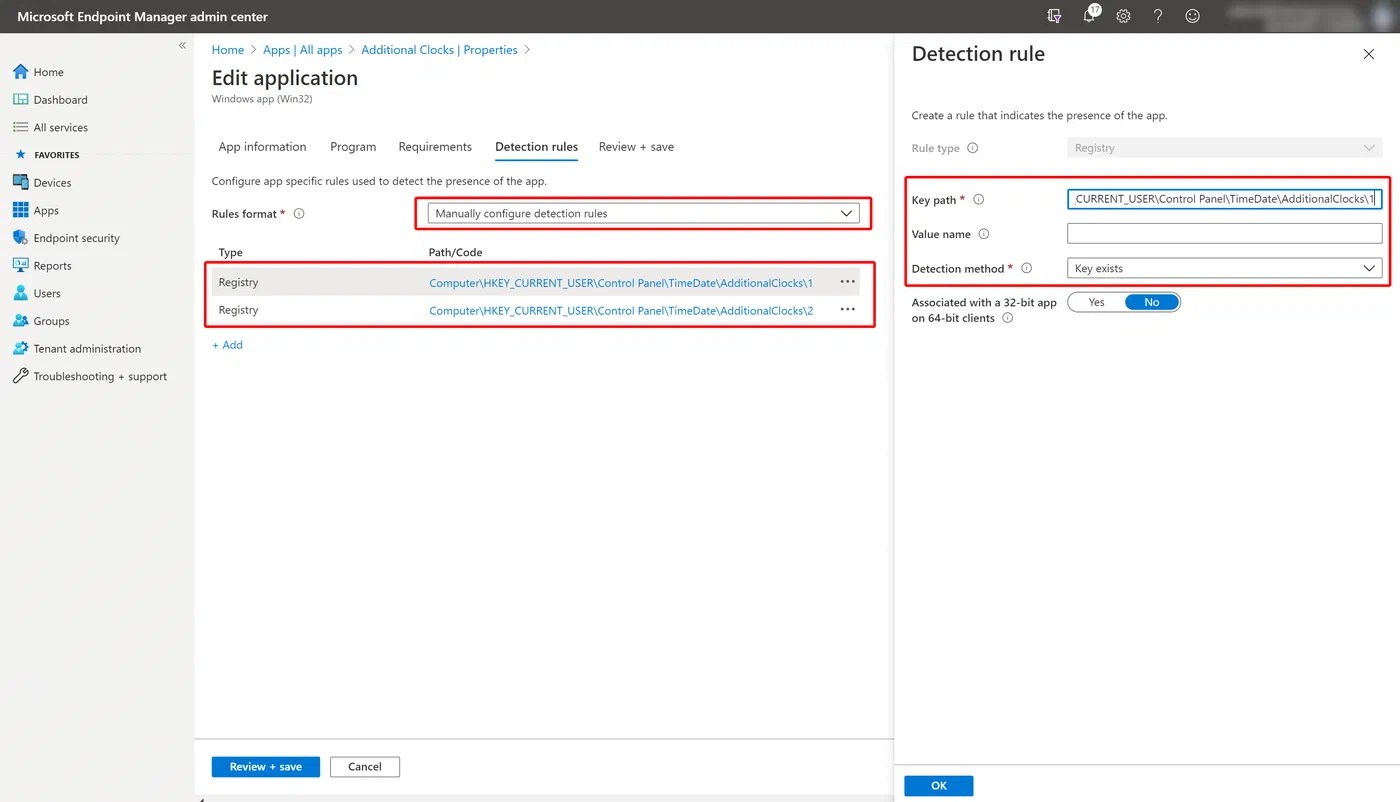Open Tenant administration in the sidebar
The image size is (1400, 802).
tap(87, 349)
